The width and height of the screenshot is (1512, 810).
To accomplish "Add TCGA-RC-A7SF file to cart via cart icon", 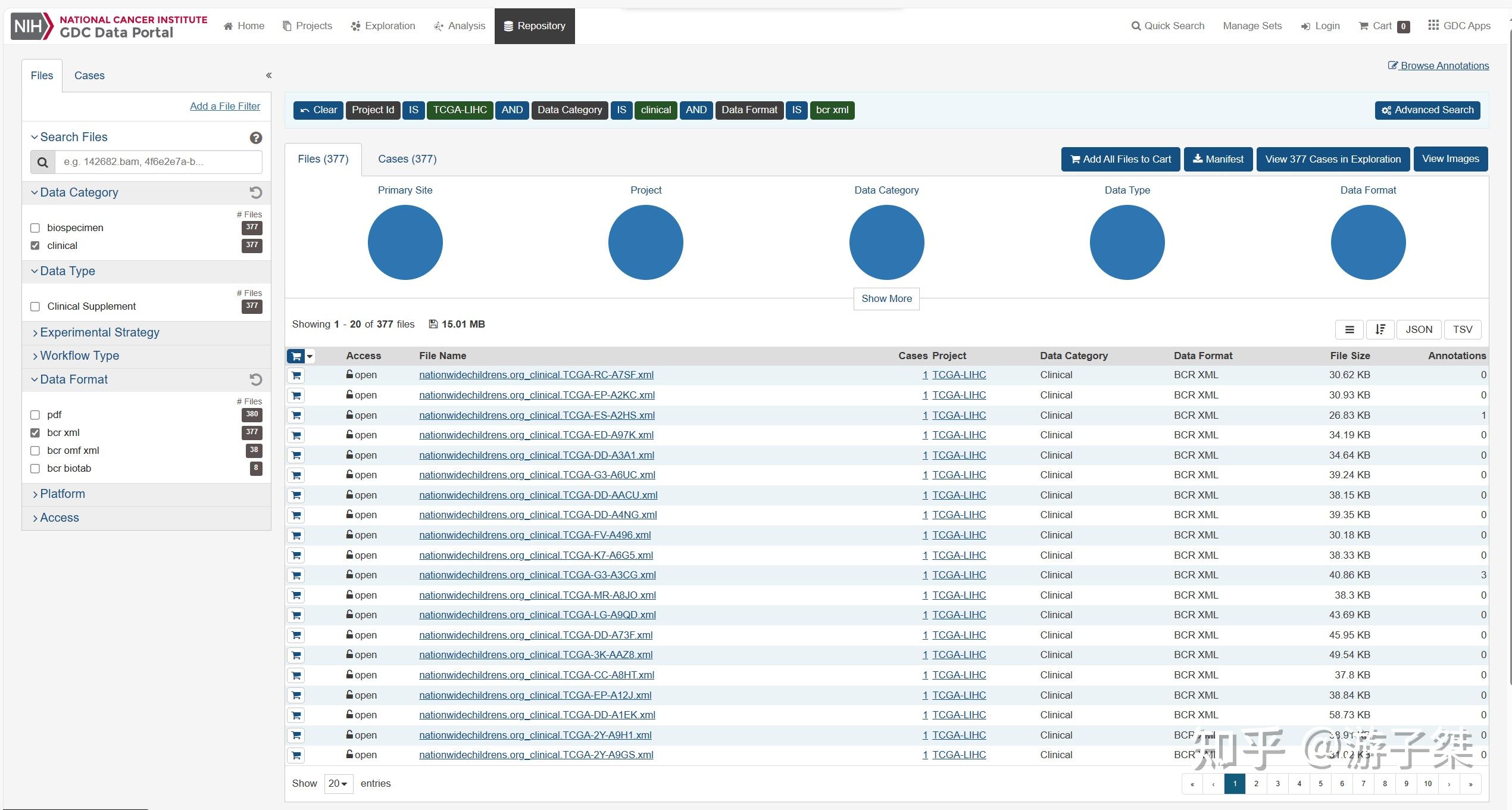I will click(x=296, y=375).
